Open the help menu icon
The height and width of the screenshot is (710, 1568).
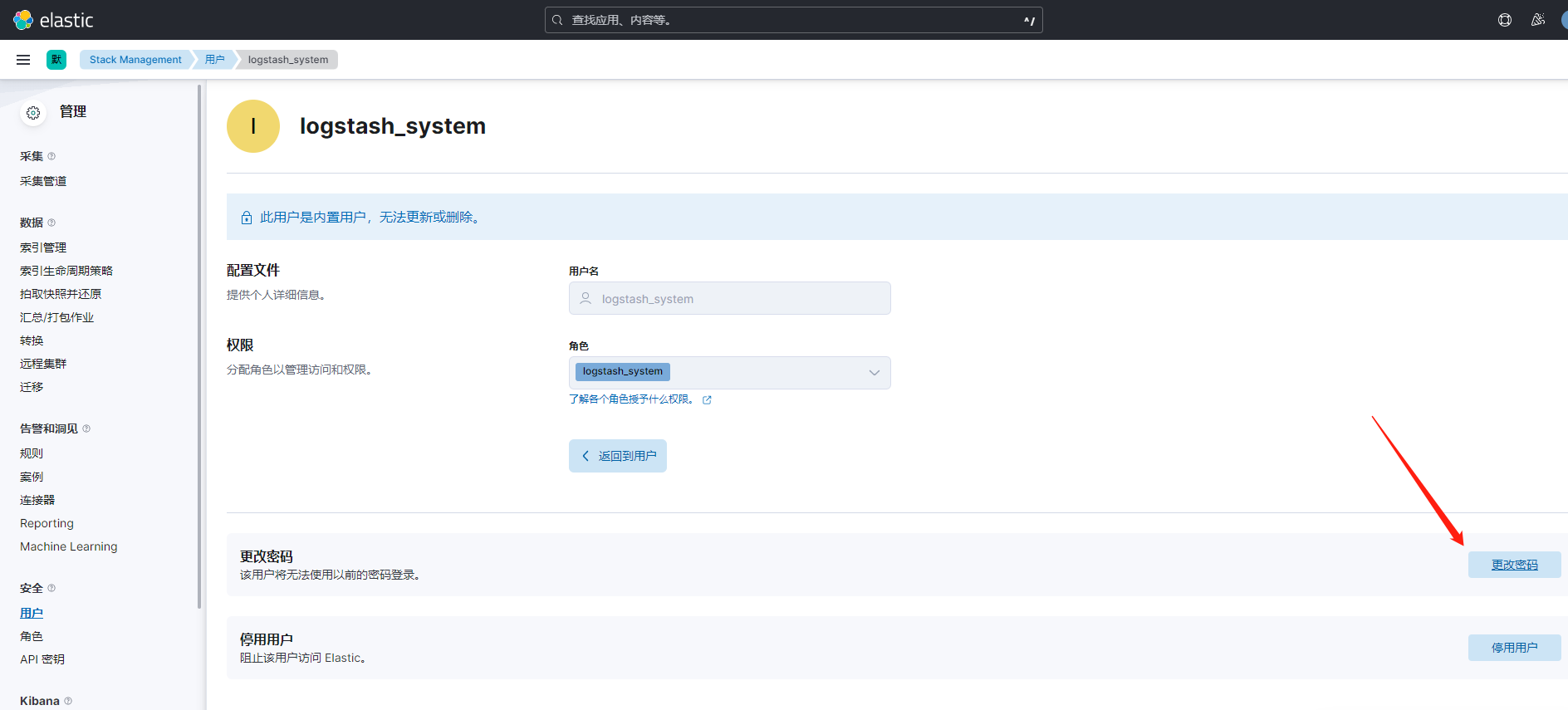click(x=1505, y=20)
